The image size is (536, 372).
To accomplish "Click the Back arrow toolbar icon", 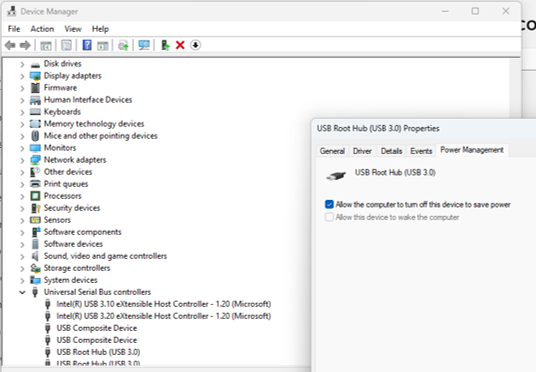I will click(10, 45).
